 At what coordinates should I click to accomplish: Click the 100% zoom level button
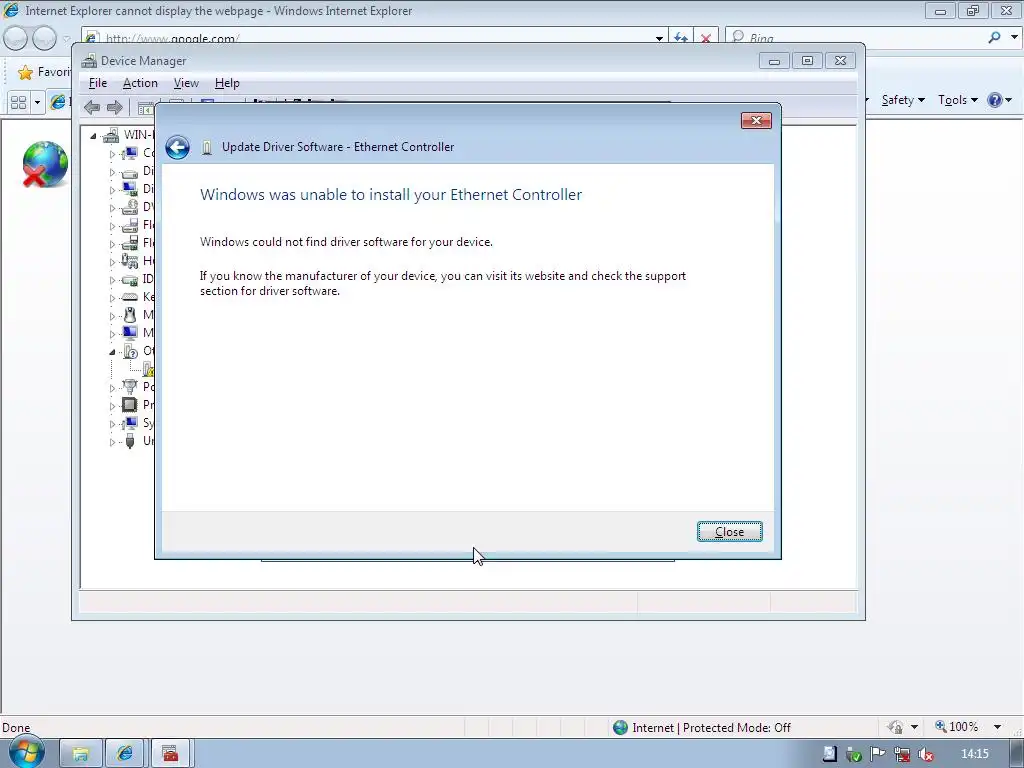click(956, 727)
